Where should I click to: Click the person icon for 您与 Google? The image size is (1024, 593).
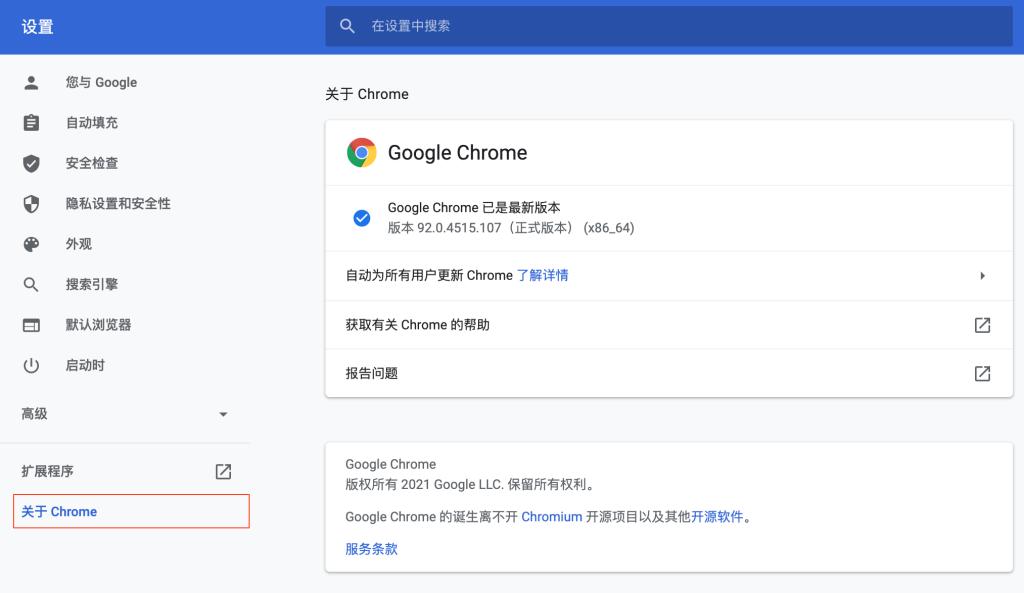point(31,82)
